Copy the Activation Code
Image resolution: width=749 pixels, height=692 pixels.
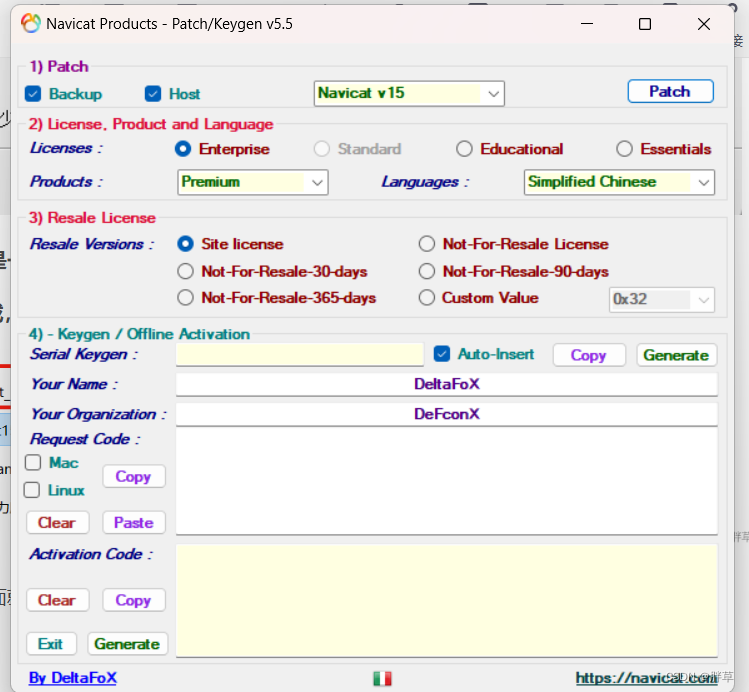134,600
